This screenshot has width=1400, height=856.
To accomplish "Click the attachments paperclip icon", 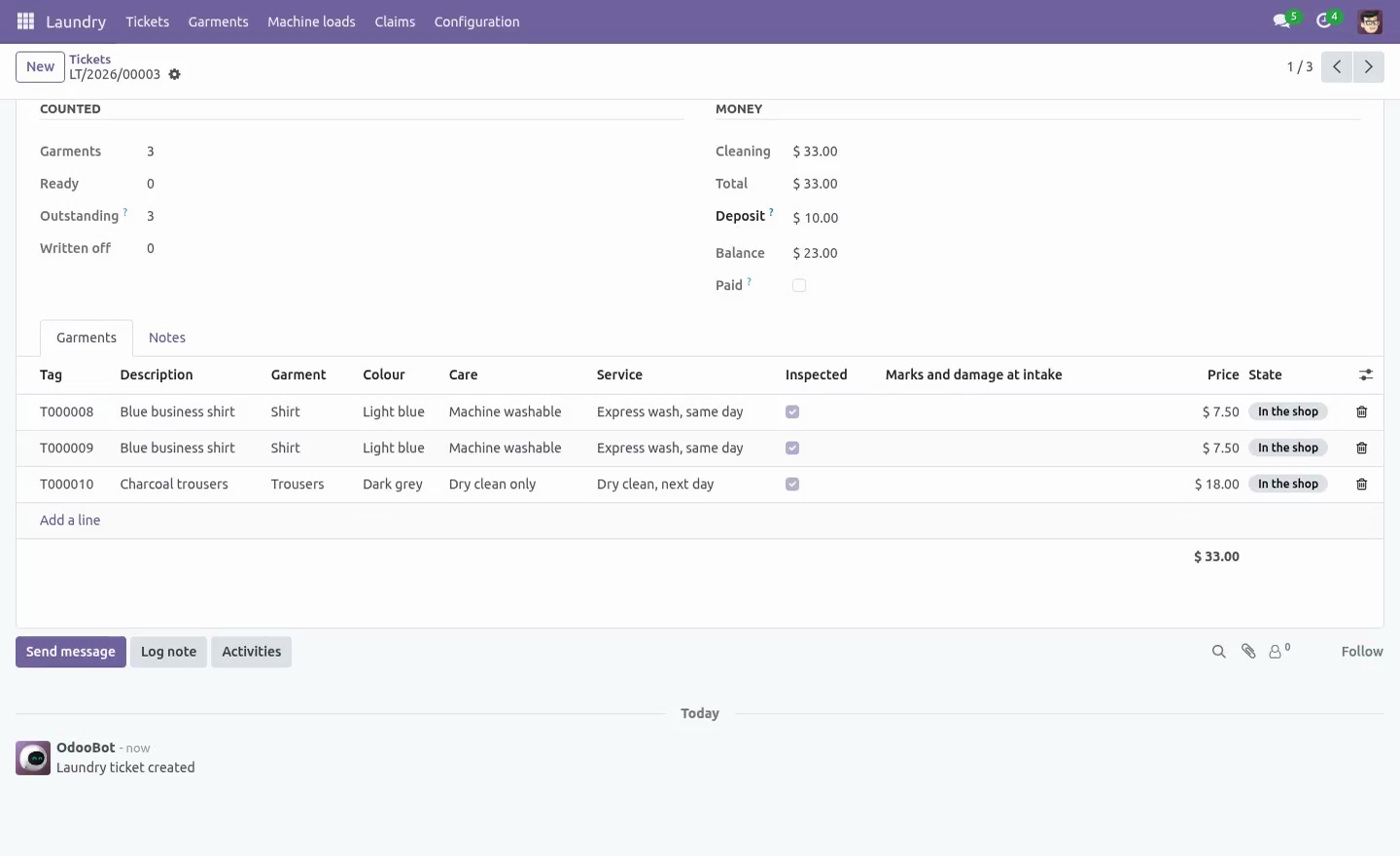I will (1248, 652).
